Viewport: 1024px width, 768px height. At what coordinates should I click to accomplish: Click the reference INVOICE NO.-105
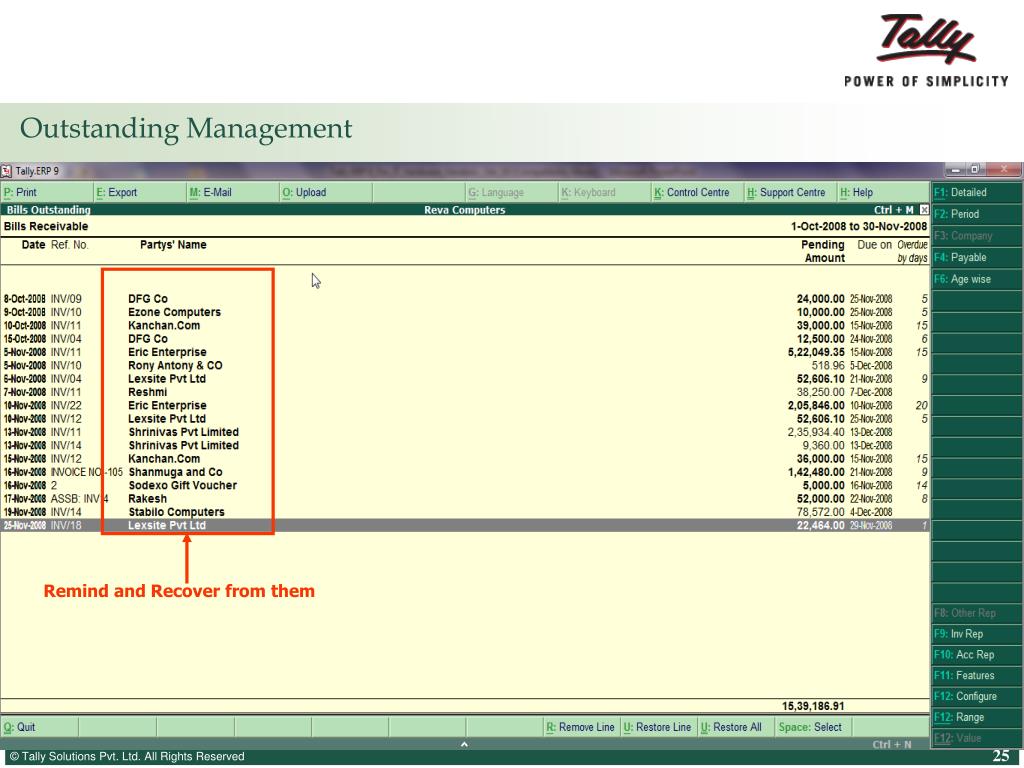(x=87, y=472)
